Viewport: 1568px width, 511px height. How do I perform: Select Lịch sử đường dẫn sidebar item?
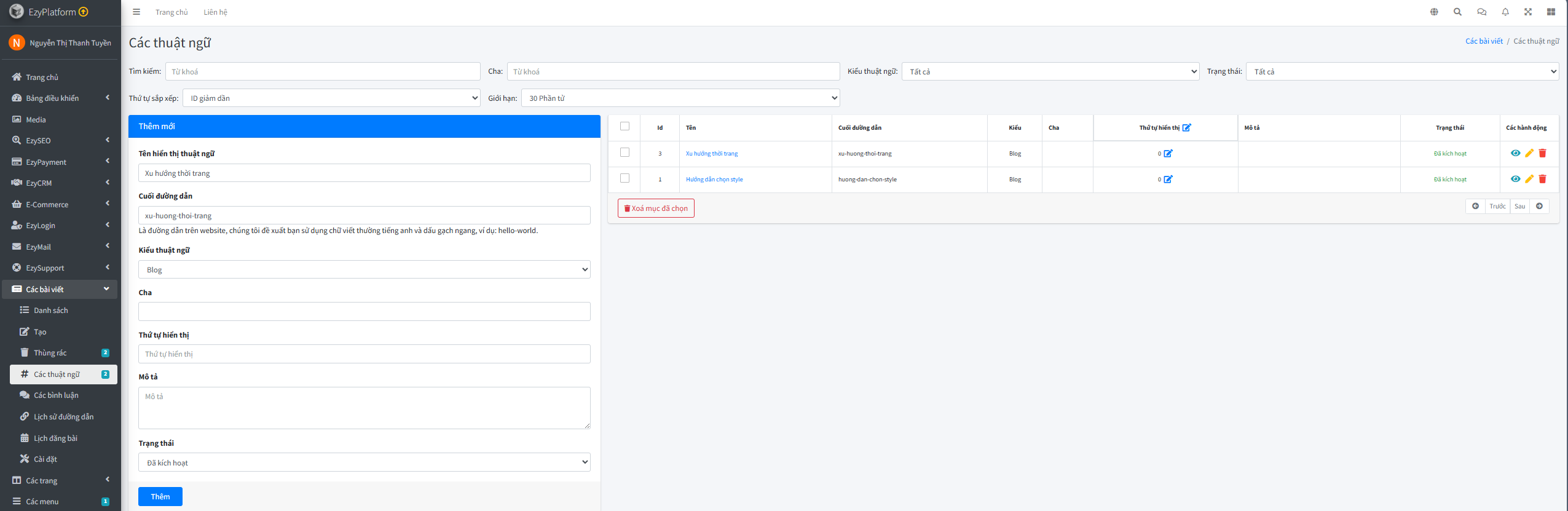pos(63,417)
